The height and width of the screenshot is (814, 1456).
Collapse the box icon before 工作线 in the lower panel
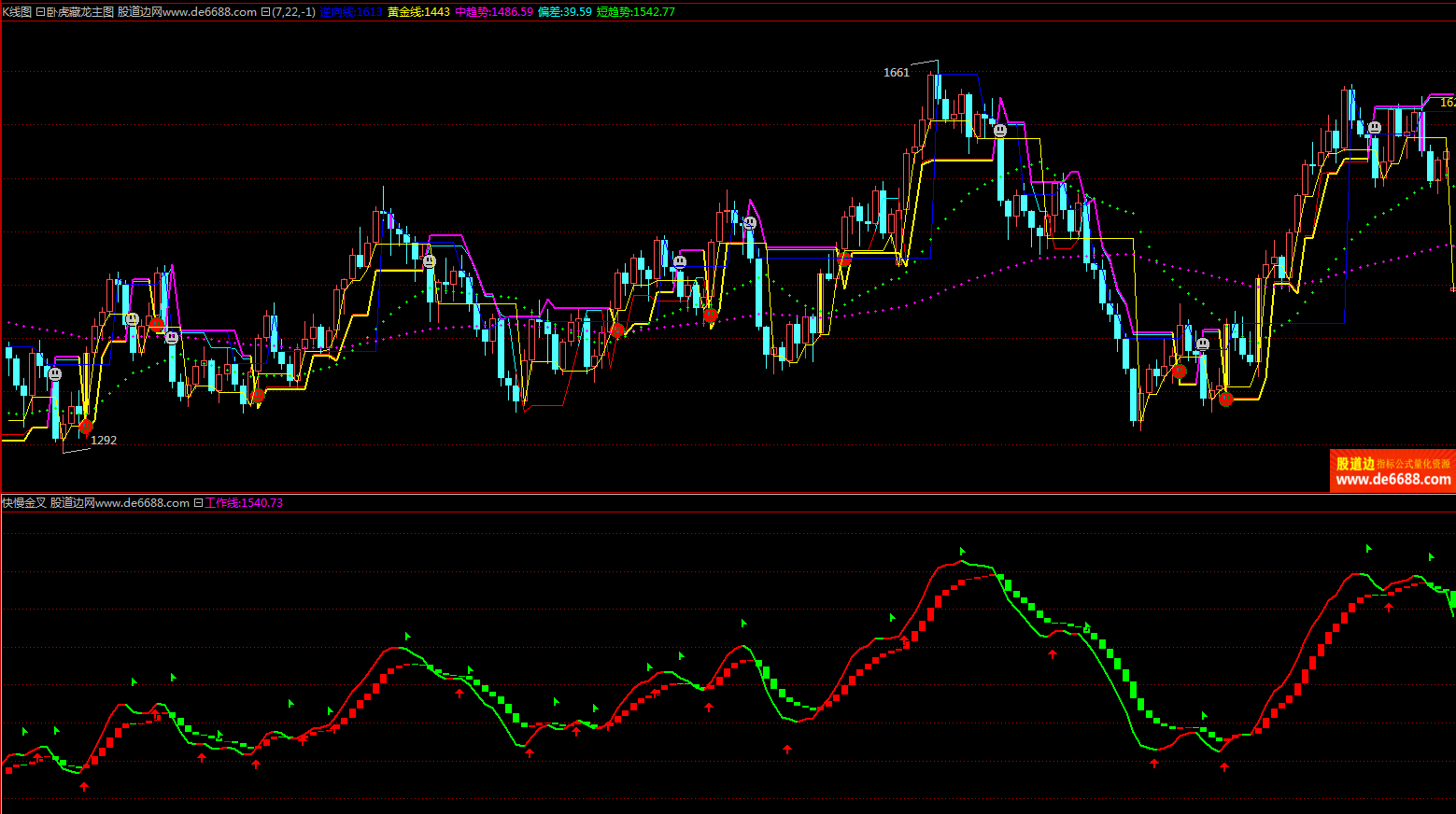pyautogui.click(x=198, y=503)
